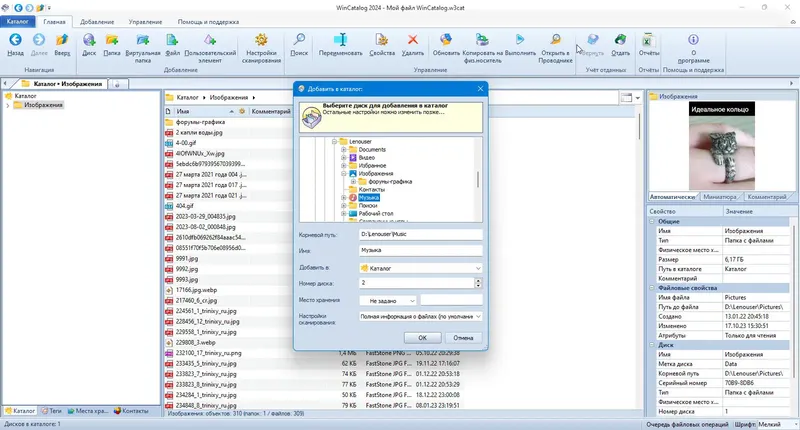Screen dimensions: 800x430
Task: Open the Добавить в Каталог dropdown
Action: [420, 268]
